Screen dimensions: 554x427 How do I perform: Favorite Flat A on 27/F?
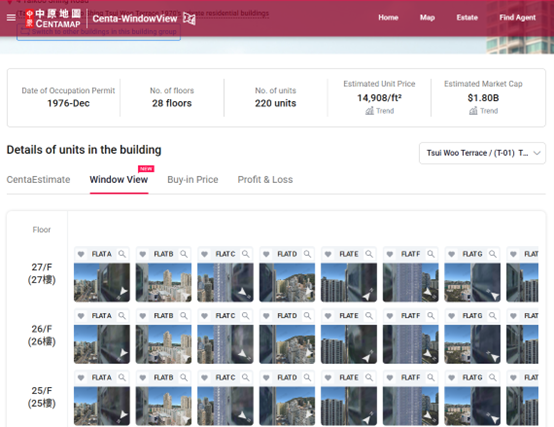tap(81, 254)
